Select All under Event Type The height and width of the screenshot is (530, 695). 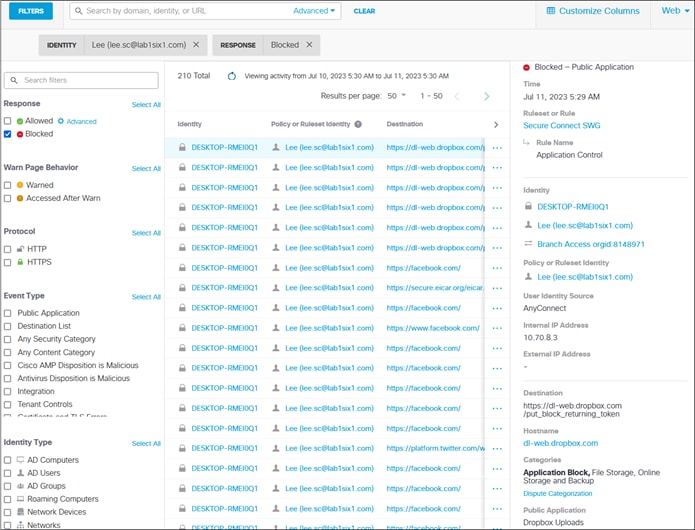pos(146,297)
